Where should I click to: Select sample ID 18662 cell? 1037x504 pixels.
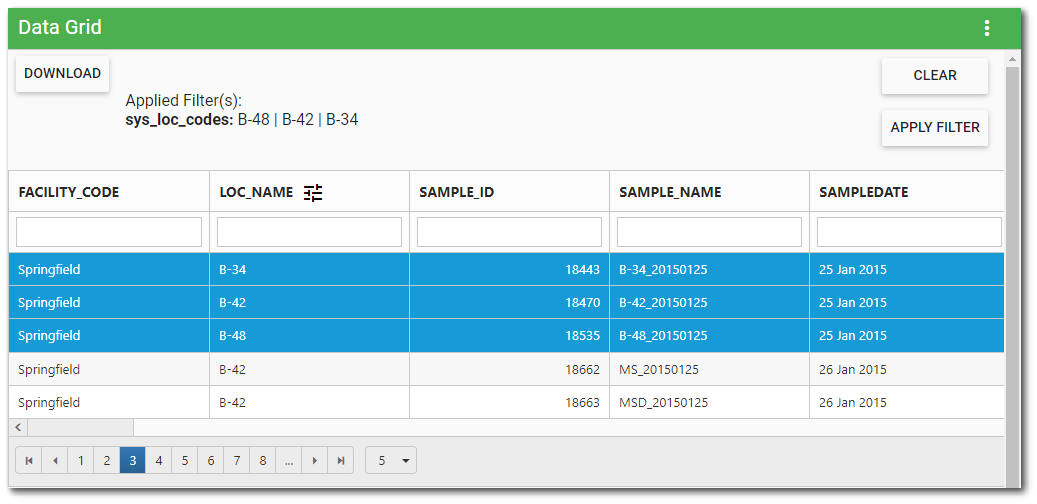[x=509, y=369]
